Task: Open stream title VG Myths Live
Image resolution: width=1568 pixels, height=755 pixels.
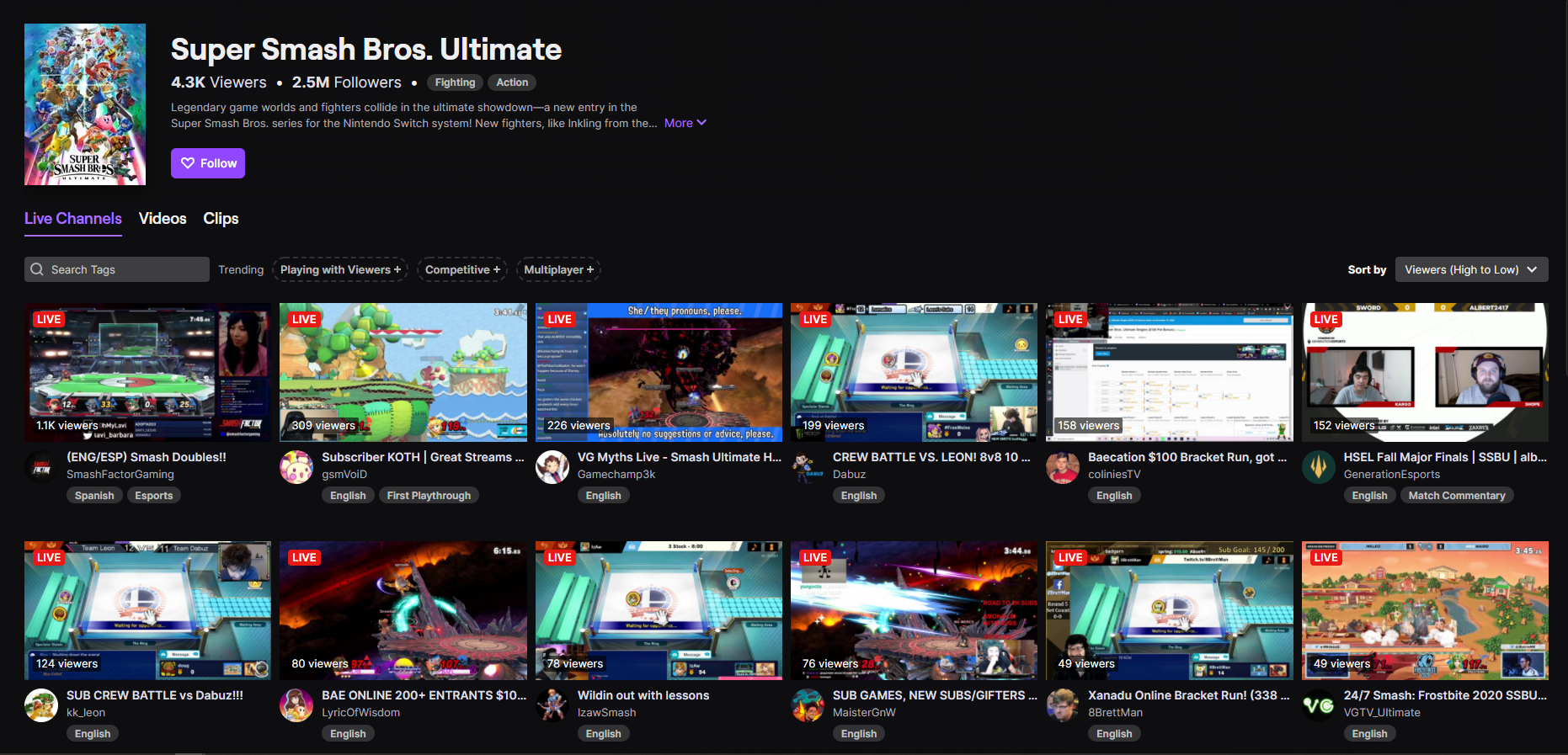Action: (680, 457)
